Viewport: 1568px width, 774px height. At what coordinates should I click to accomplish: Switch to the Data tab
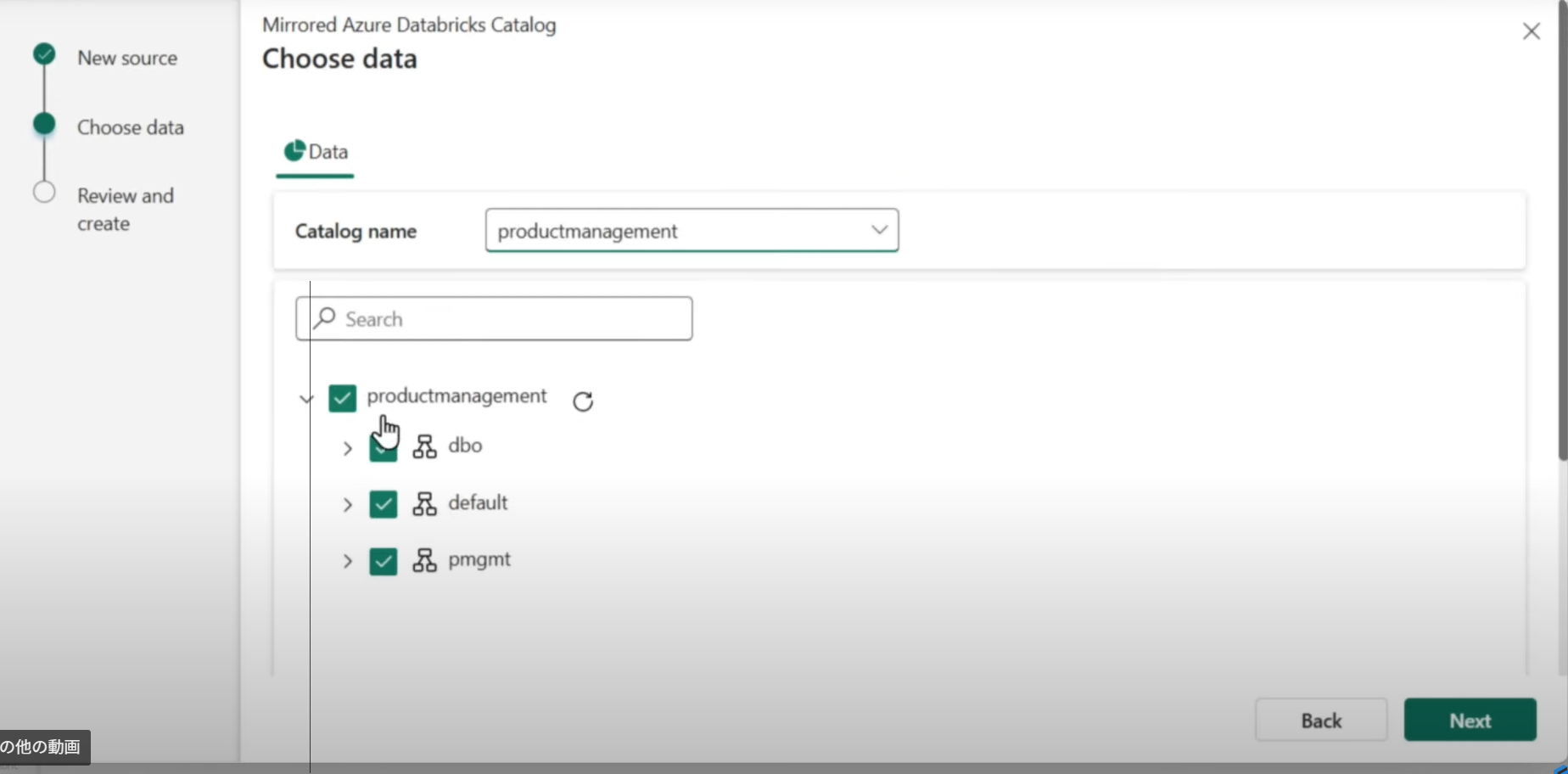pos(315,152)
